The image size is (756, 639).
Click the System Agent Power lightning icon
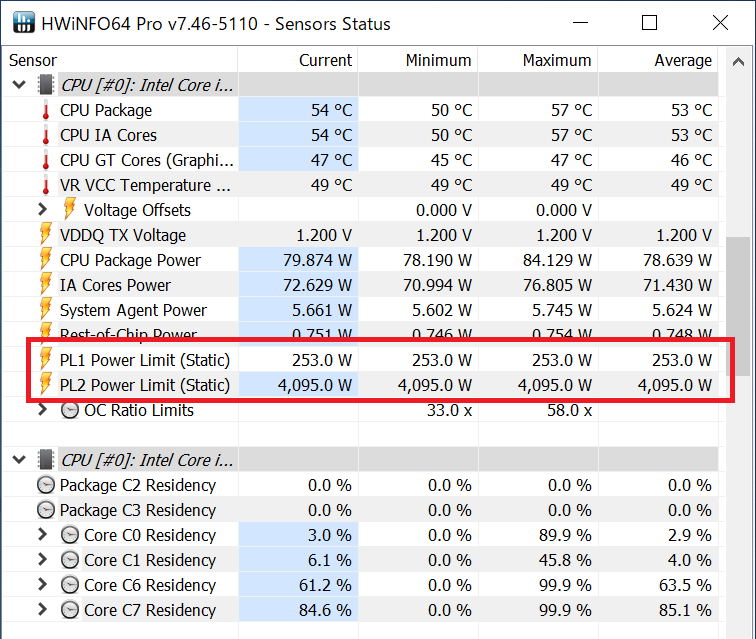46,310
